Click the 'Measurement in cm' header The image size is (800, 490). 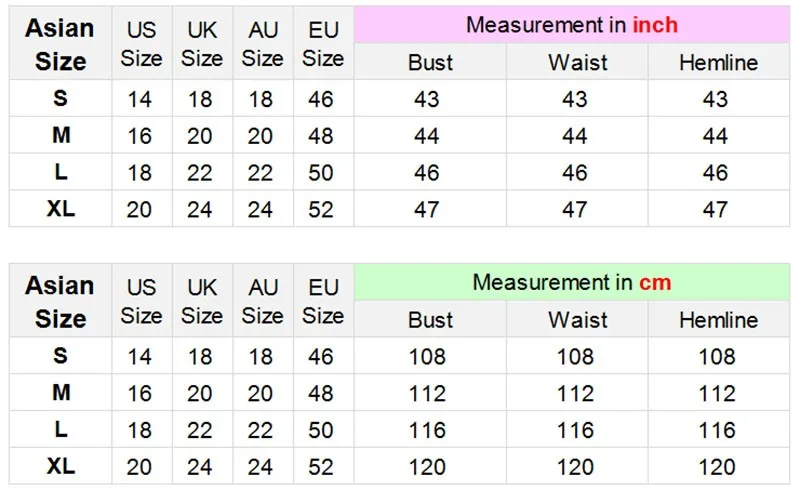click(571, 283)
